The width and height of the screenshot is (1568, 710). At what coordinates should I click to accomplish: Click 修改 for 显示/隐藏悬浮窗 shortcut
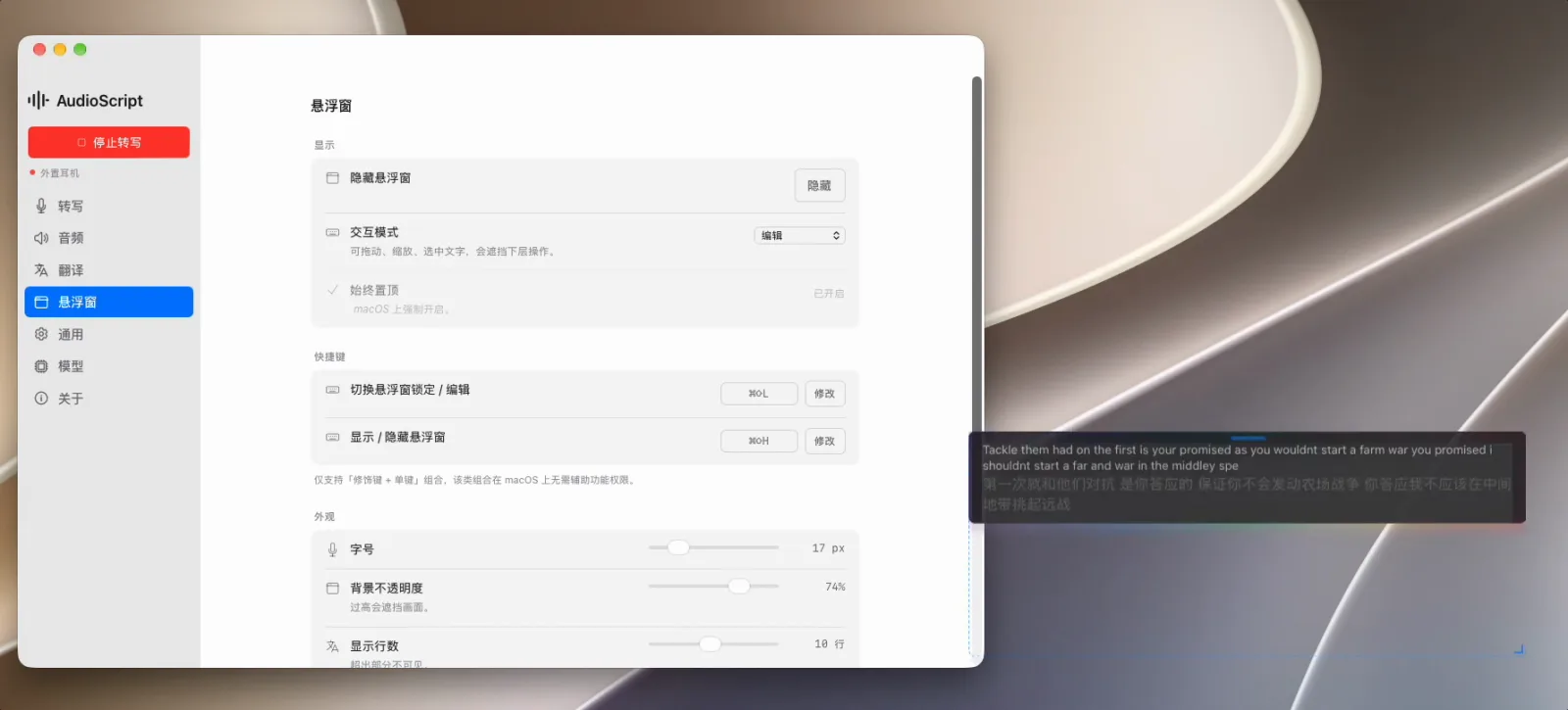825,441
